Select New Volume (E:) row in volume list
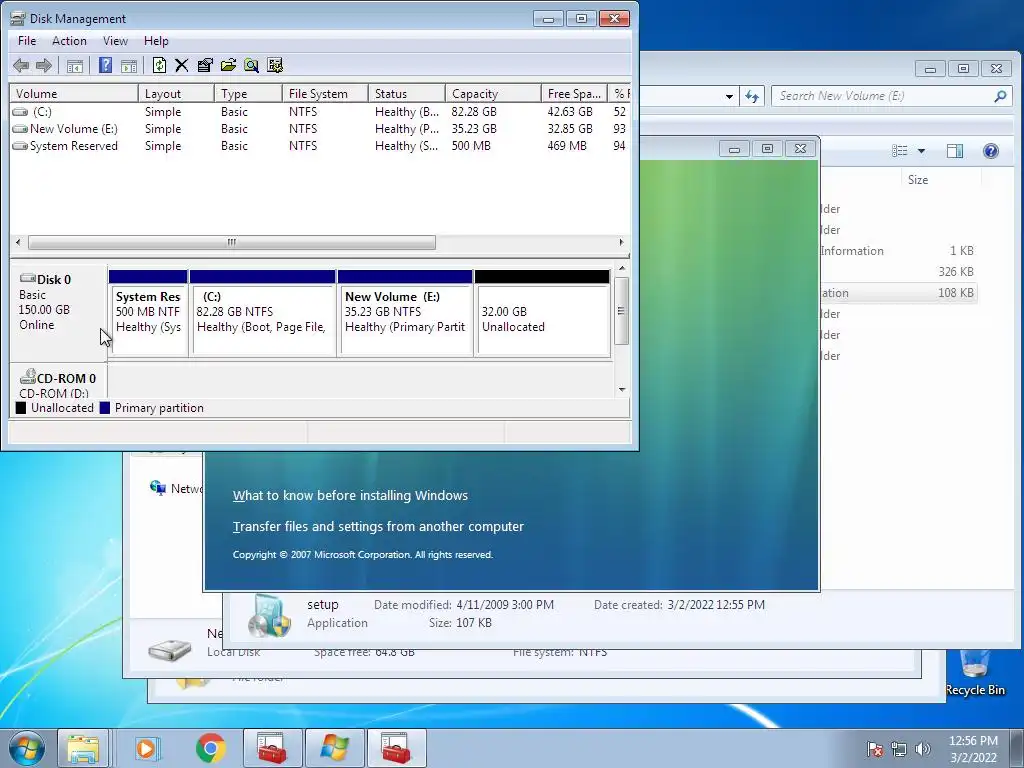This screenshot has height=768, width=1024. point(319,129)
